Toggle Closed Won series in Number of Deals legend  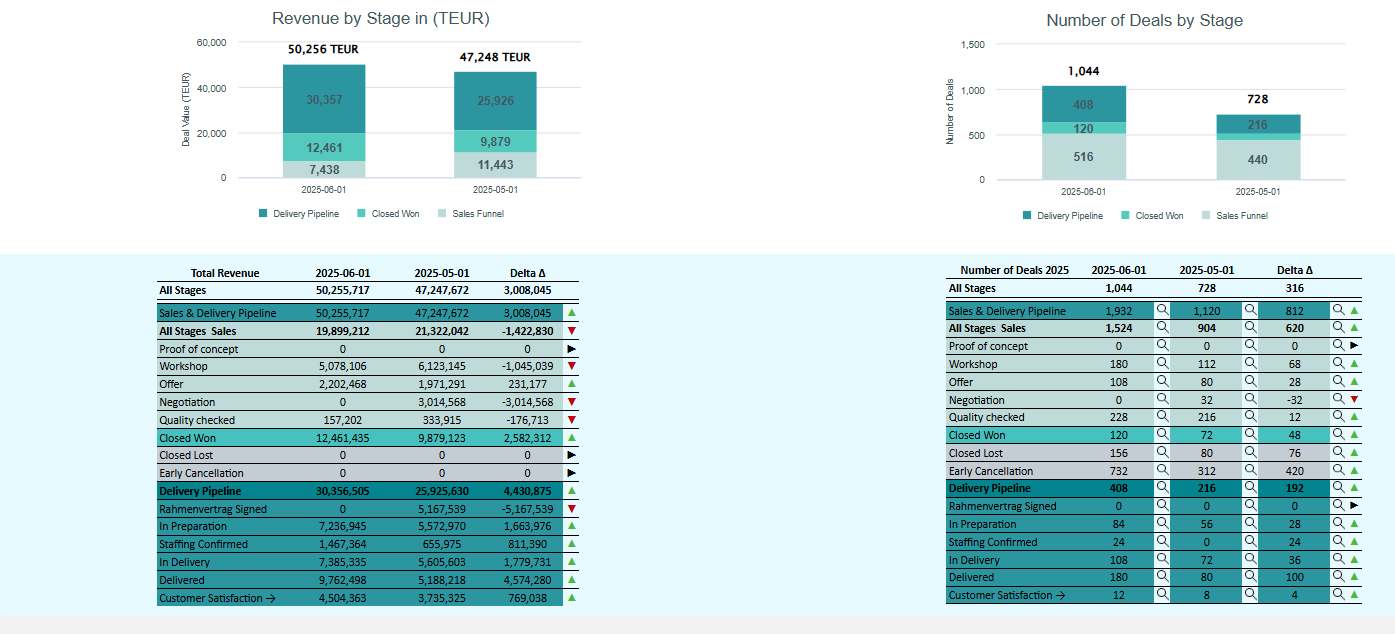click(x=1152, y=215)
